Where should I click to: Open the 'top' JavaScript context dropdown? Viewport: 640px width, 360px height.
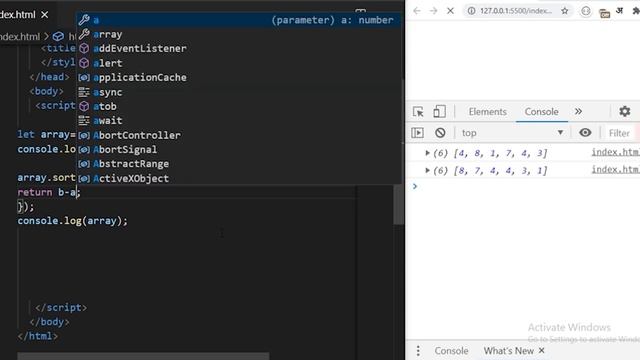pyautogui.click(x=512, y=133)
